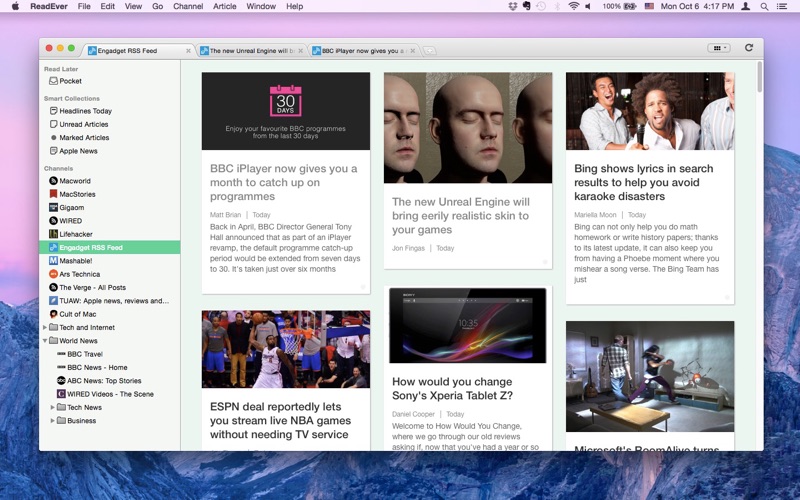This screenshot has height=500, width=800.
Task: Select the Macworld channel icon
Action: tap(53, 181)
